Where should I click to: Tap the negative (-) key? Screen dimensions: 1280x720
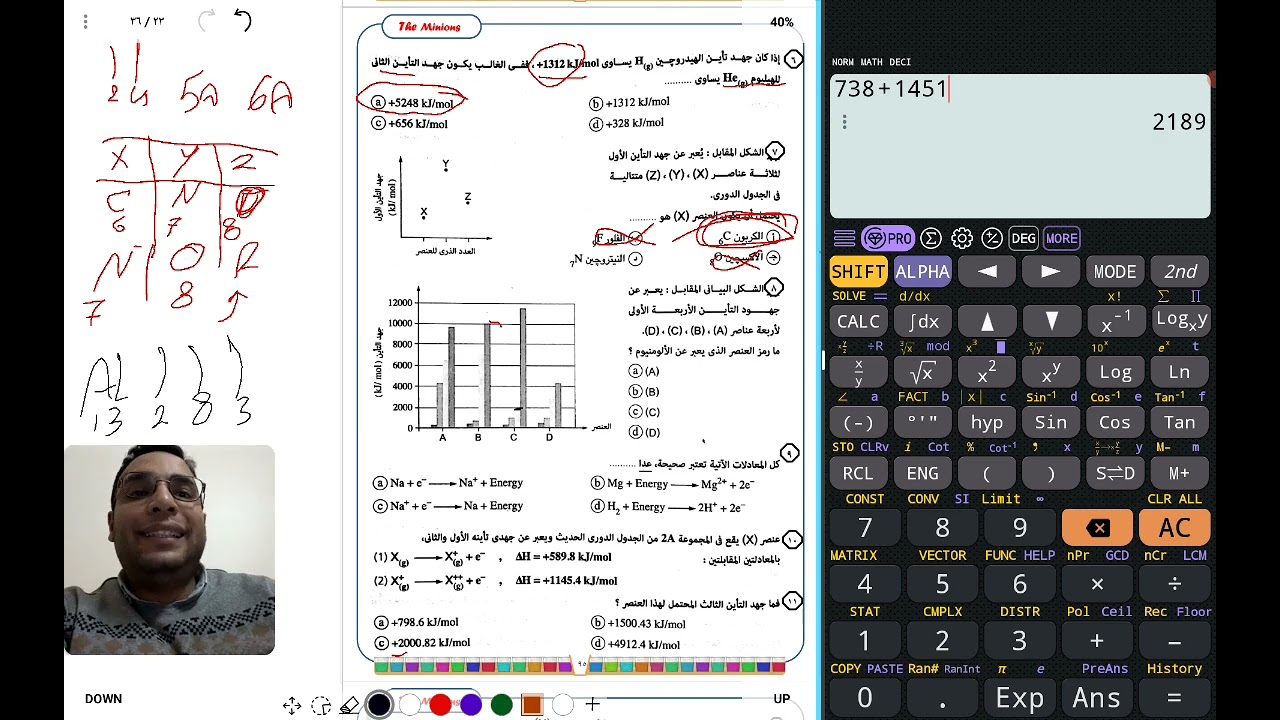click(x=858, y=423)
